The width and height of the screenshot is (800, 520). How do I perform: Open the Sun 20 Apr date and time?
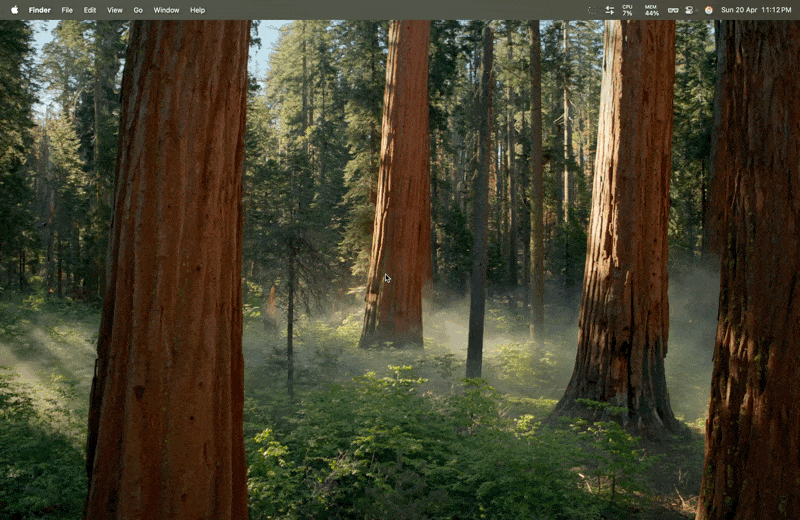(x=756, y=10)
